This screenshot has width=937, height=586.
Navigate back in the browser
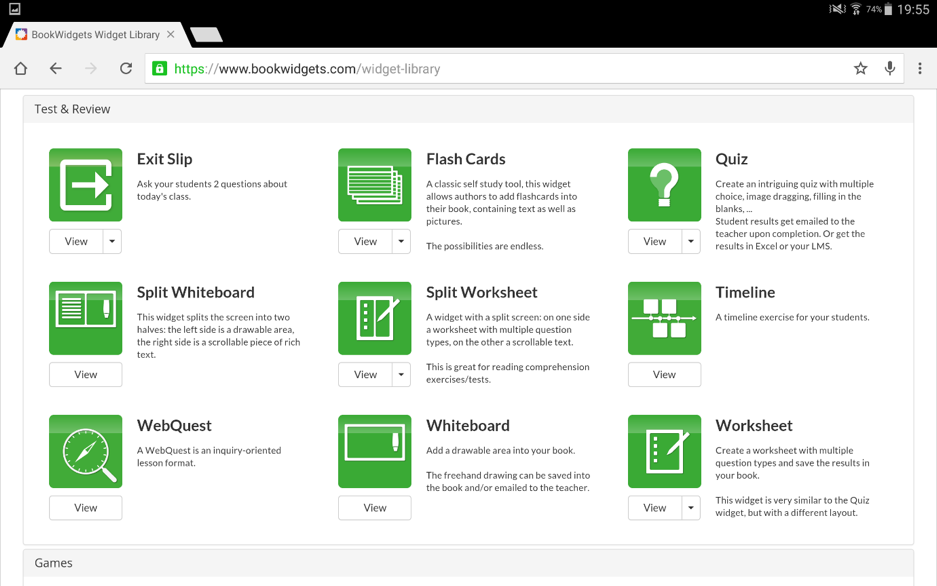coord(56,69)
